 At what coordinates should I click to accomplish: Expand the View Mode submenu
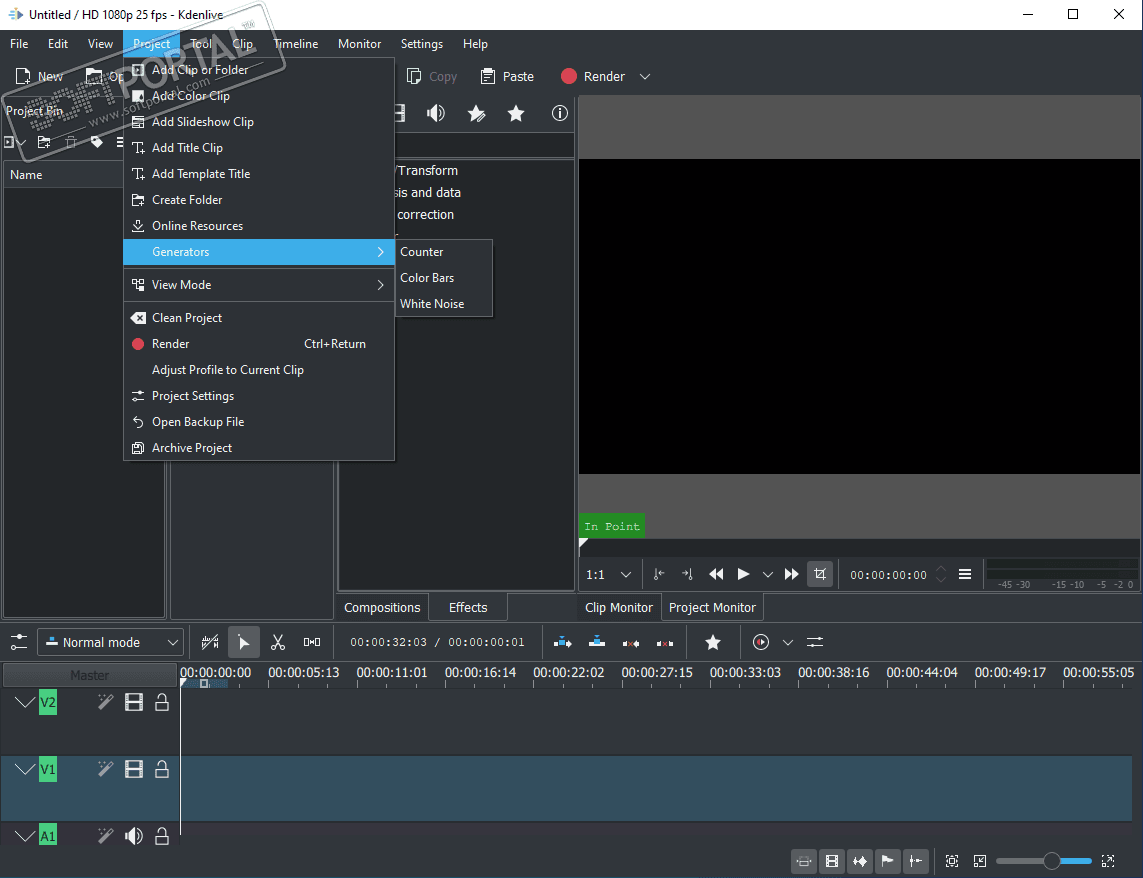pyautogui.click(x=259, y=284)
